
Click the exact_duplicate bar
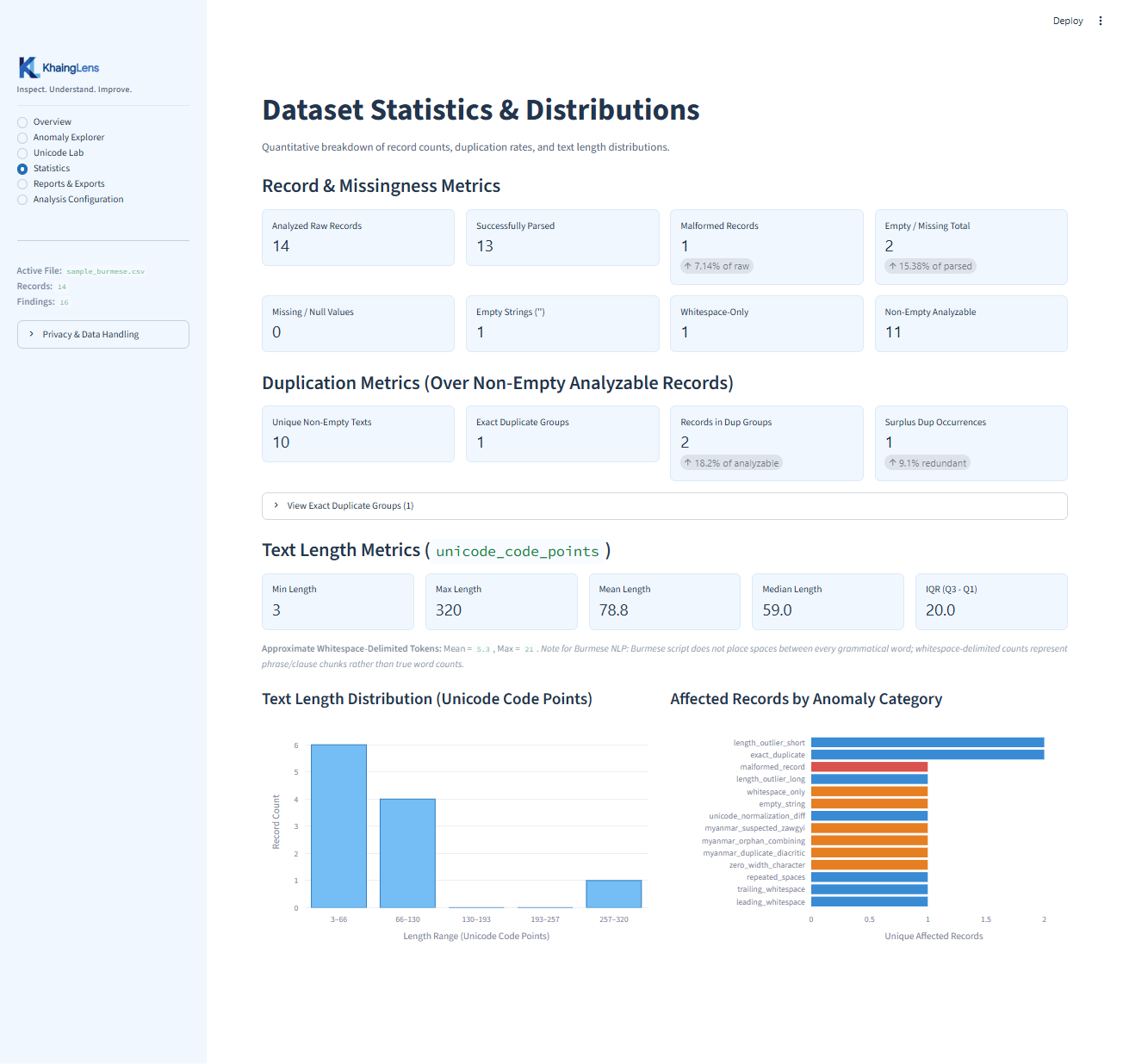tap(928, 755)
